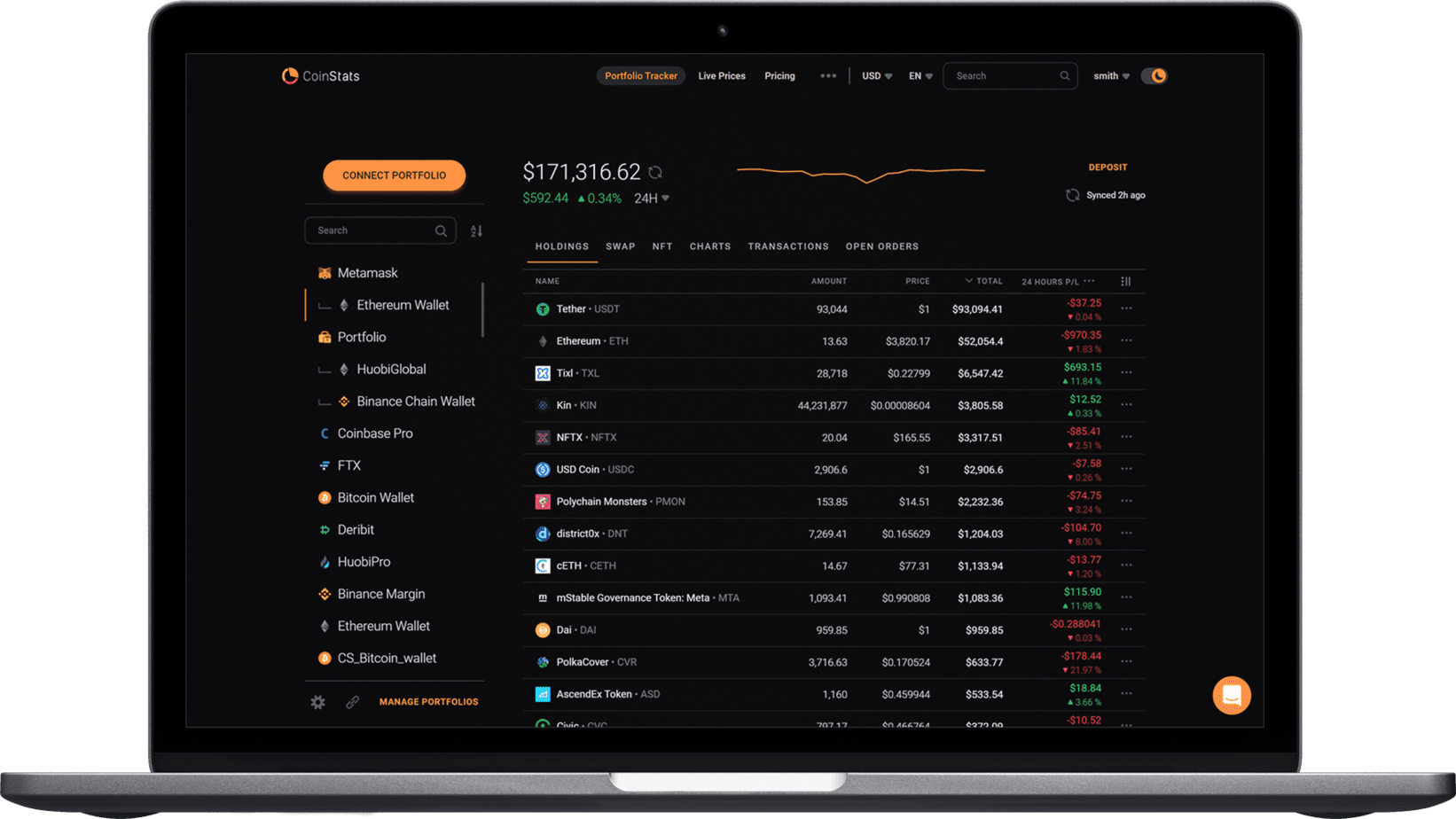This screenshot has width=1456, height=819.
Task: Click the Connect Portfolio button
Action: 395,175
